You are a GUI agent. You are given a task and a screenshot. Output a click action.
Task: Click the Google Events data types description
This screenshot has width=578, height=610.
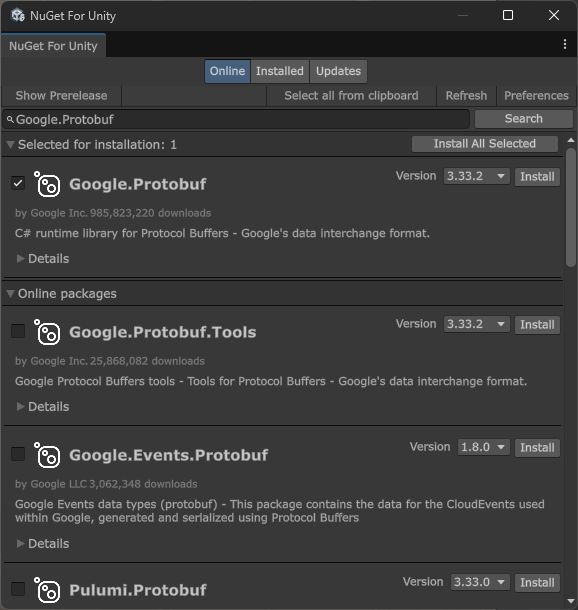tap(280, 511)
